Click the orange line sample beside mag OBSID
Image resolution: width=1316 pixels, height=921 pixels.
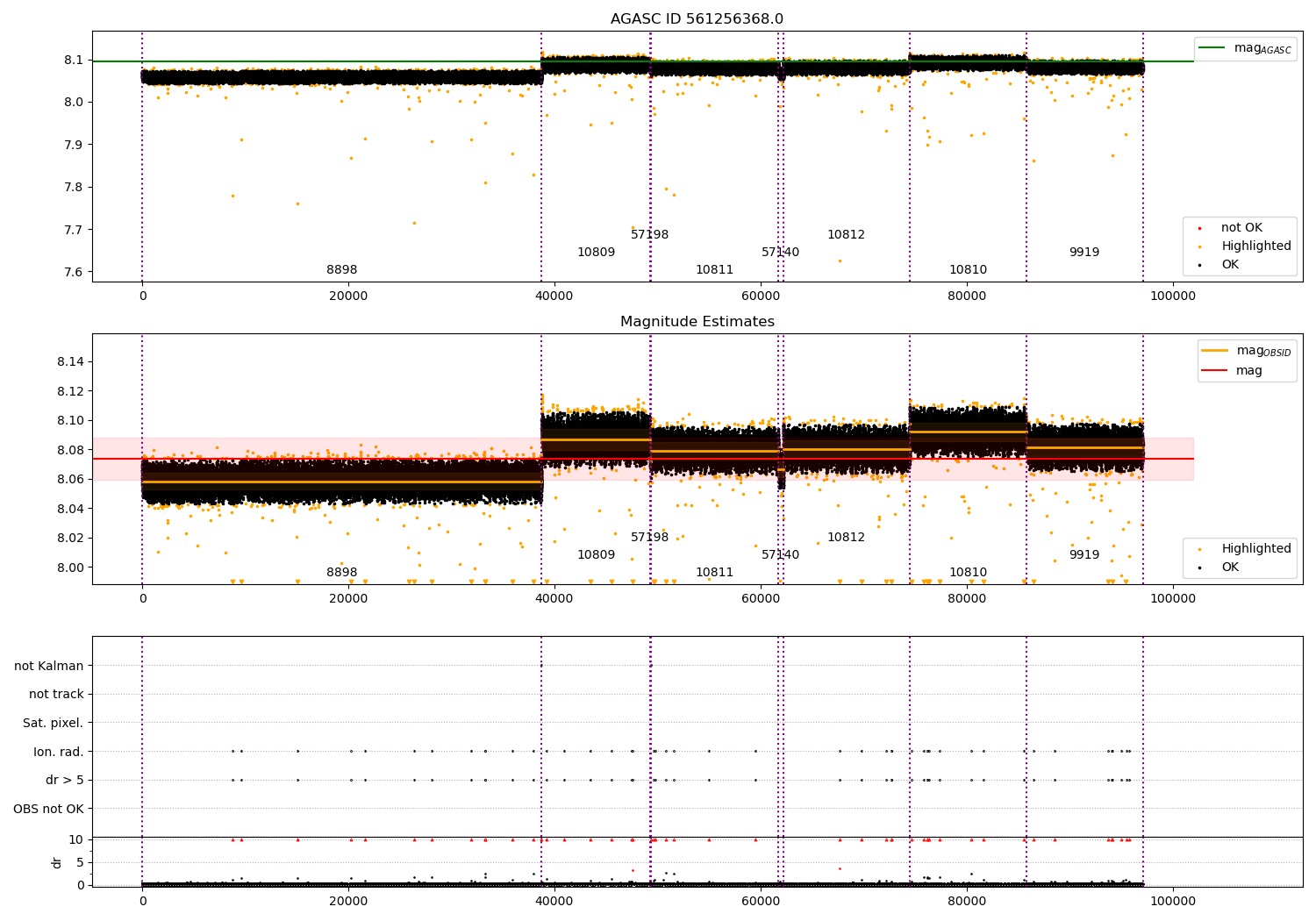[x=1215, y=351]
